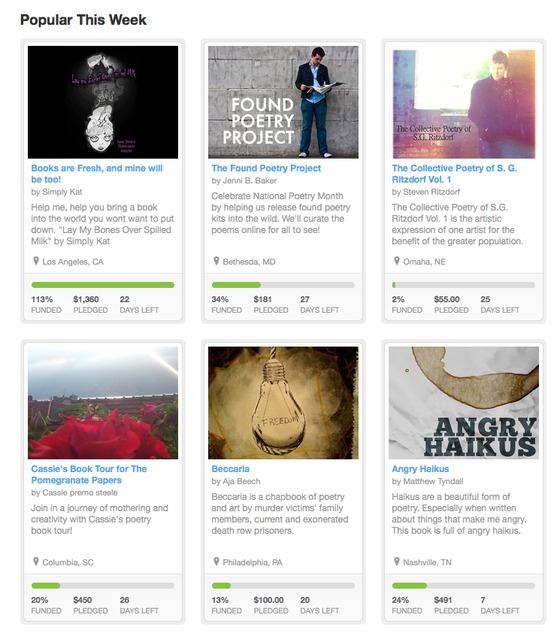This screenshot has height=636, width=560.
Task: Click author name 'by Matthew Tyndall'
Action: point(427,481)
